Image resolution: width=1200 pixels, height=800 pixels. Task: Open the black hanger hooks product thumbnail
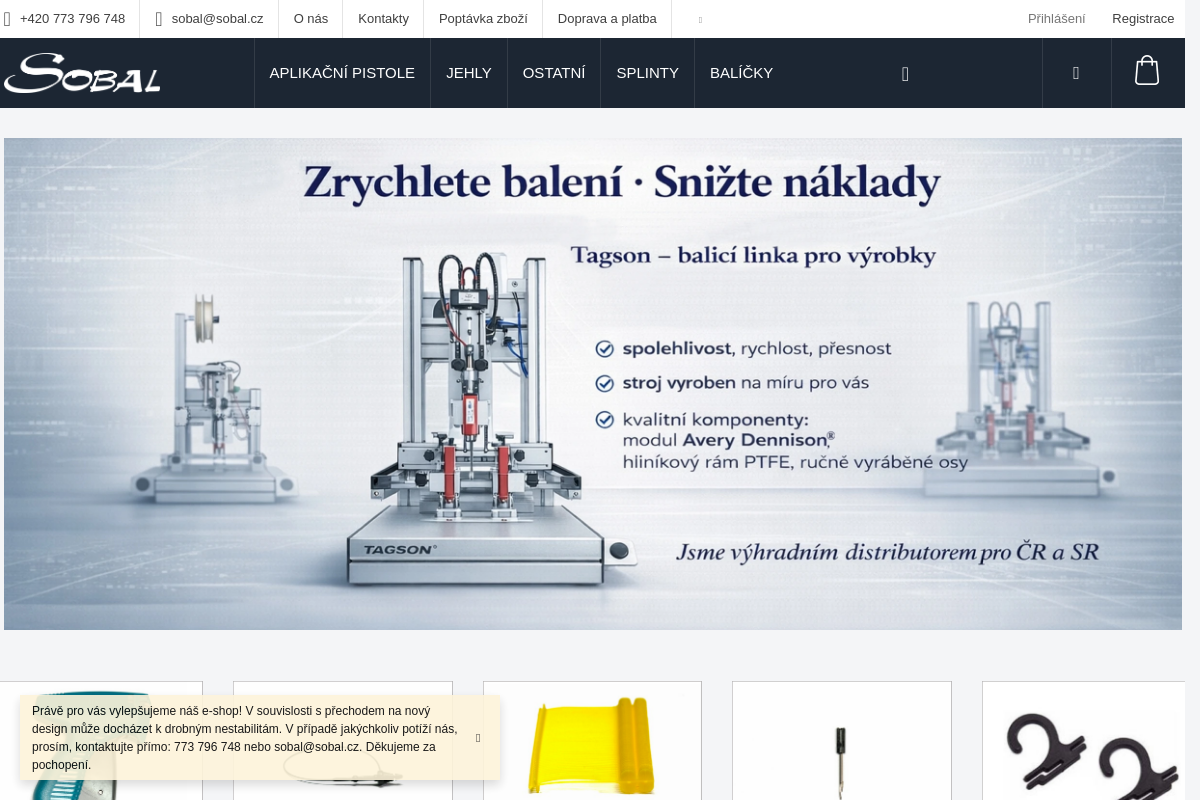(x=1083, y=741)
